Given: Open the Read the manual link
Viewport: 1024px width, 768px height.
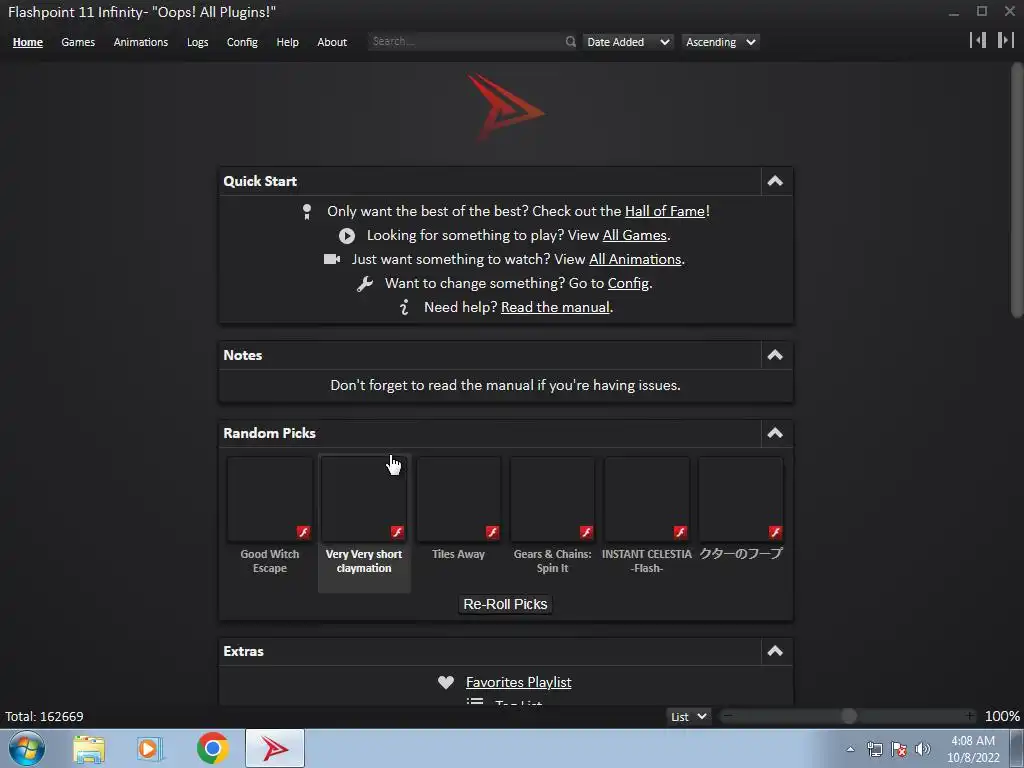Looking at the screenshot, I should [555, 307].
